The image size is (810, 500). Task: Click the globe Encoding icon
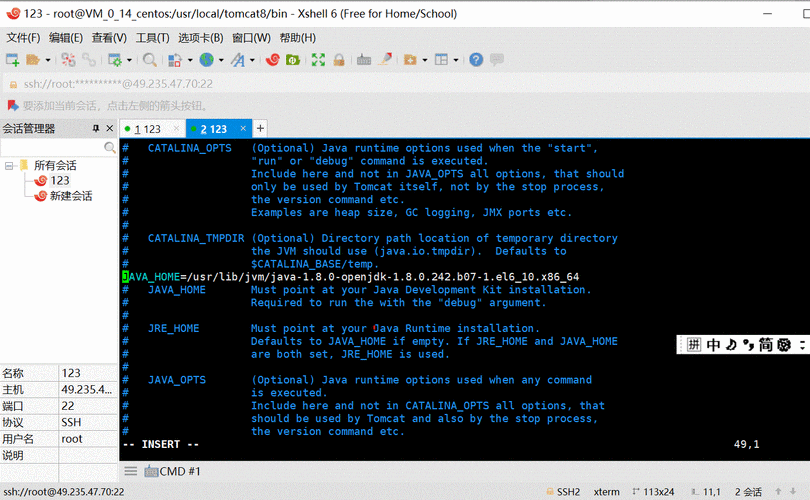point(207,60)
